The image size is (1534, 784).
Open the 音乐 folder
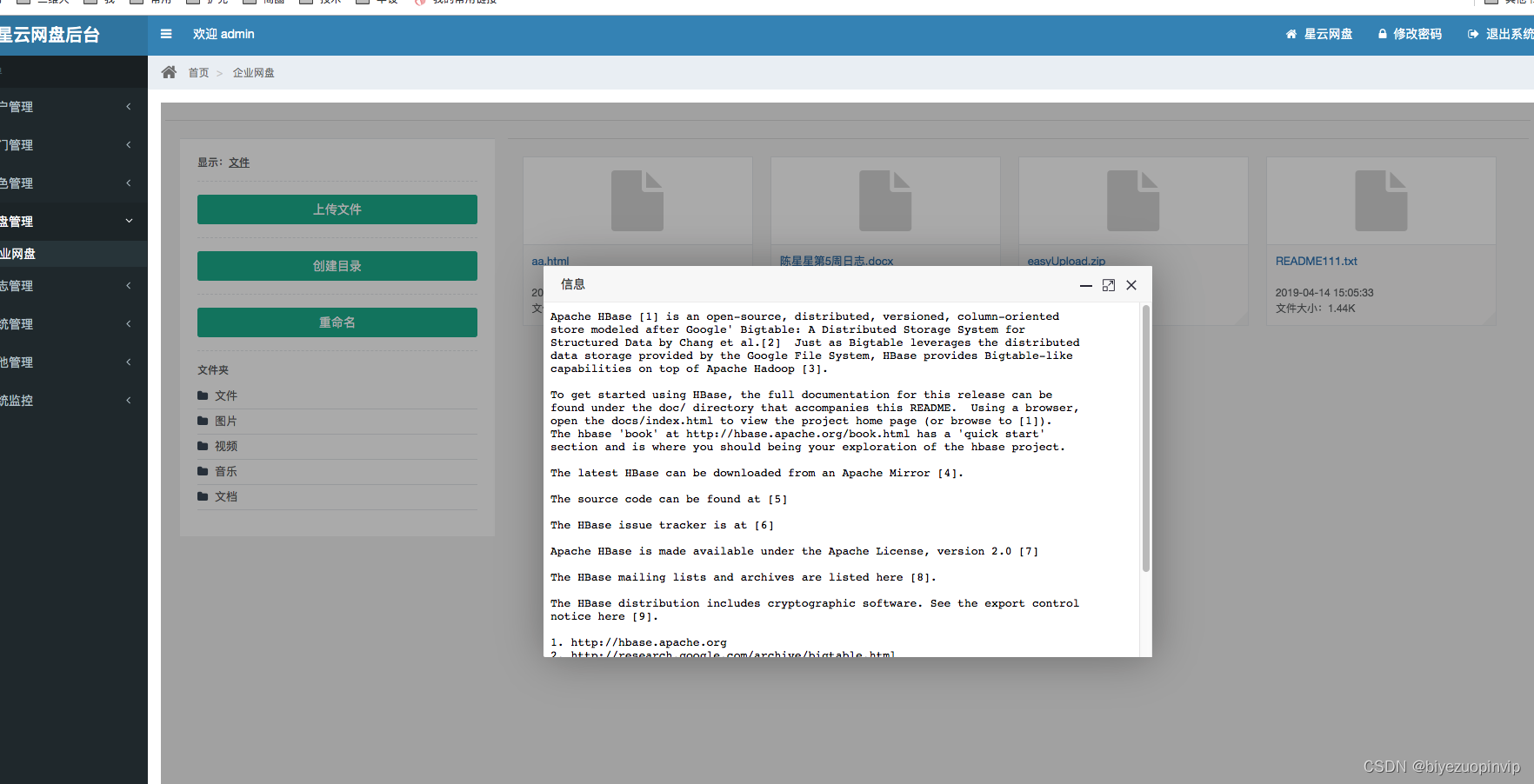tap(226, 471)
